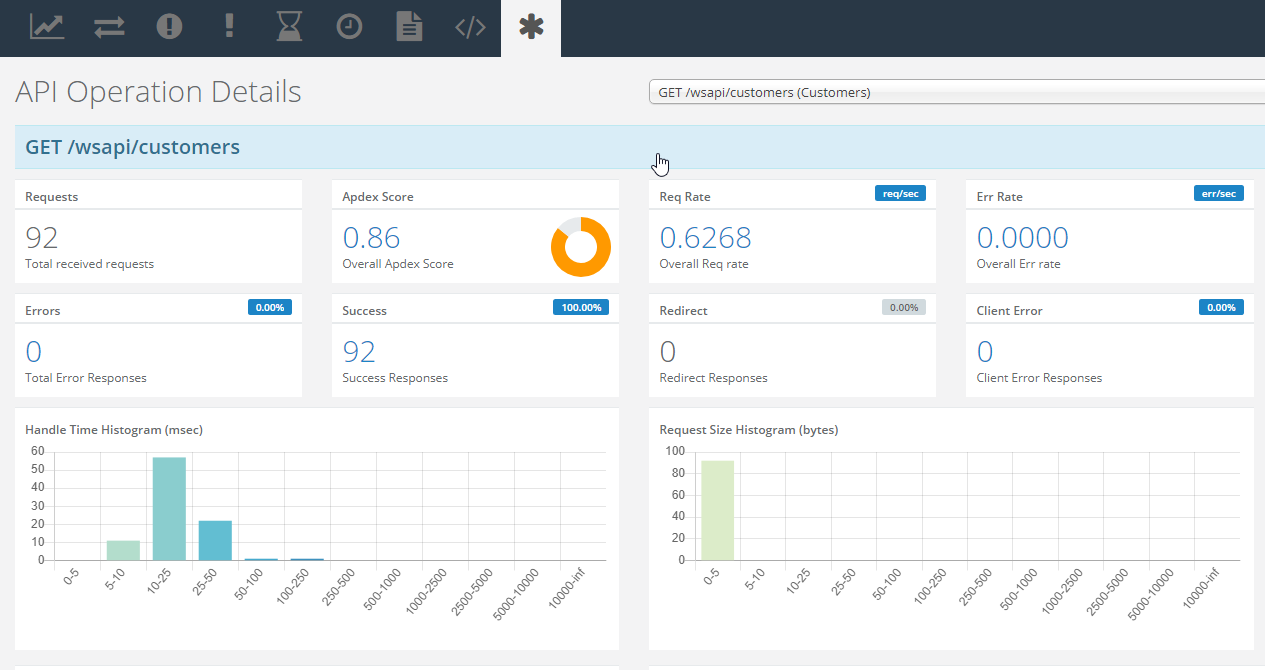Click the 0.0000 error rate value
Screen dimensions: 1265x670
click(x=1022, y=237)
